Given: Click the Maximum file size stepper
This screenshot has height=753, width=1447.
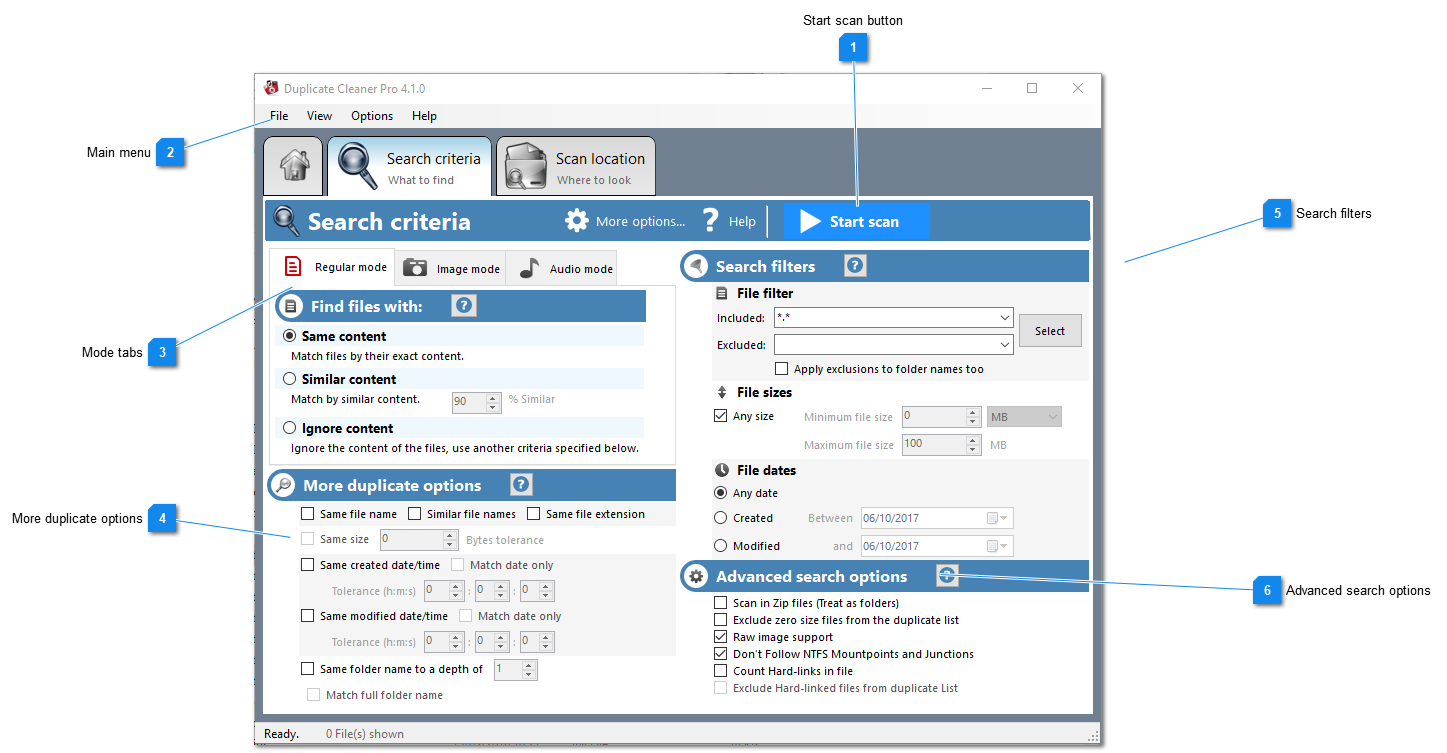Looking at the screenshot, I should click(973, 444).
